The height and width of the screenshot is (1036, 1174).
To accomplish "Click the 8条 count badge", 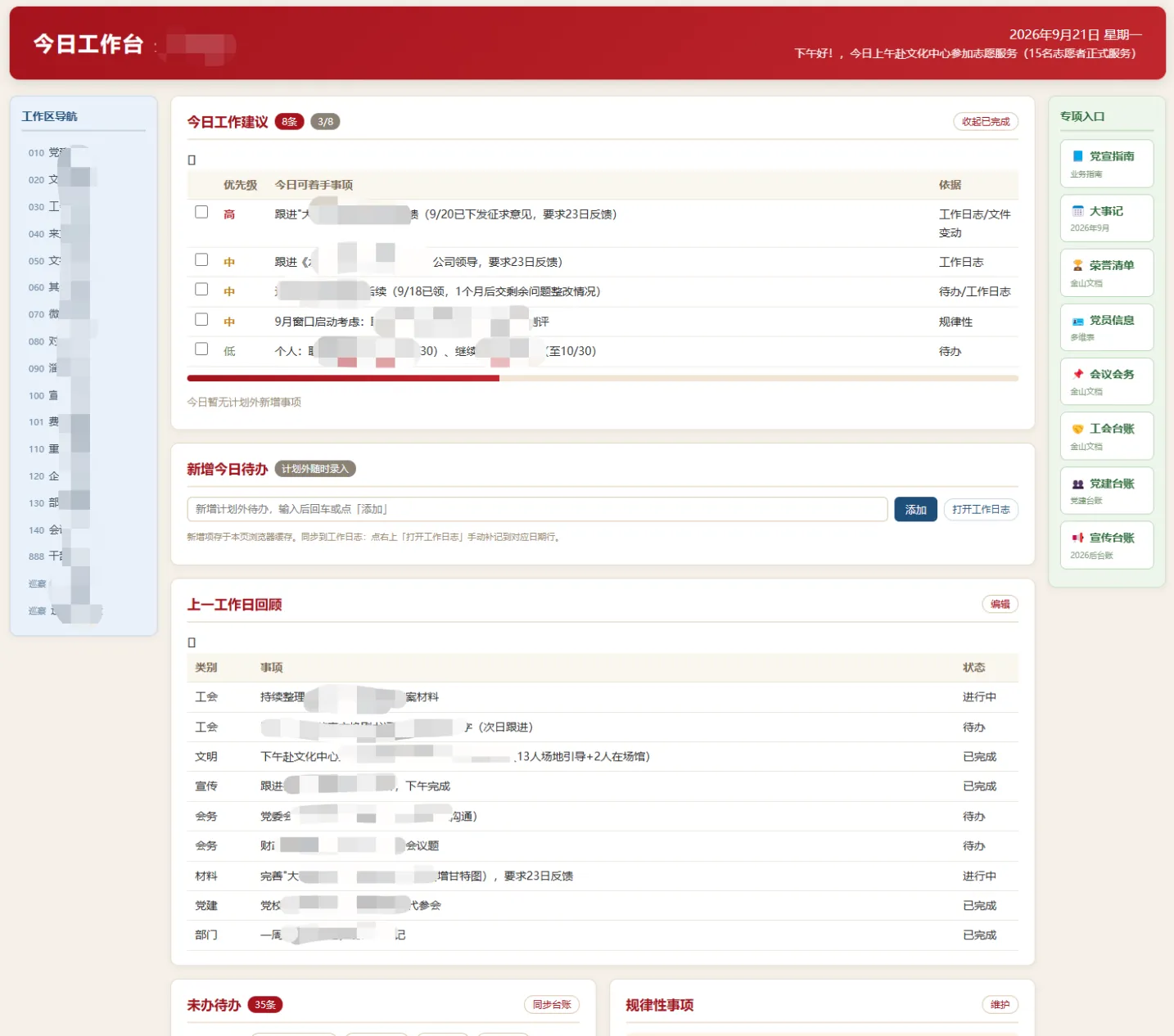I will pos(289,122).
